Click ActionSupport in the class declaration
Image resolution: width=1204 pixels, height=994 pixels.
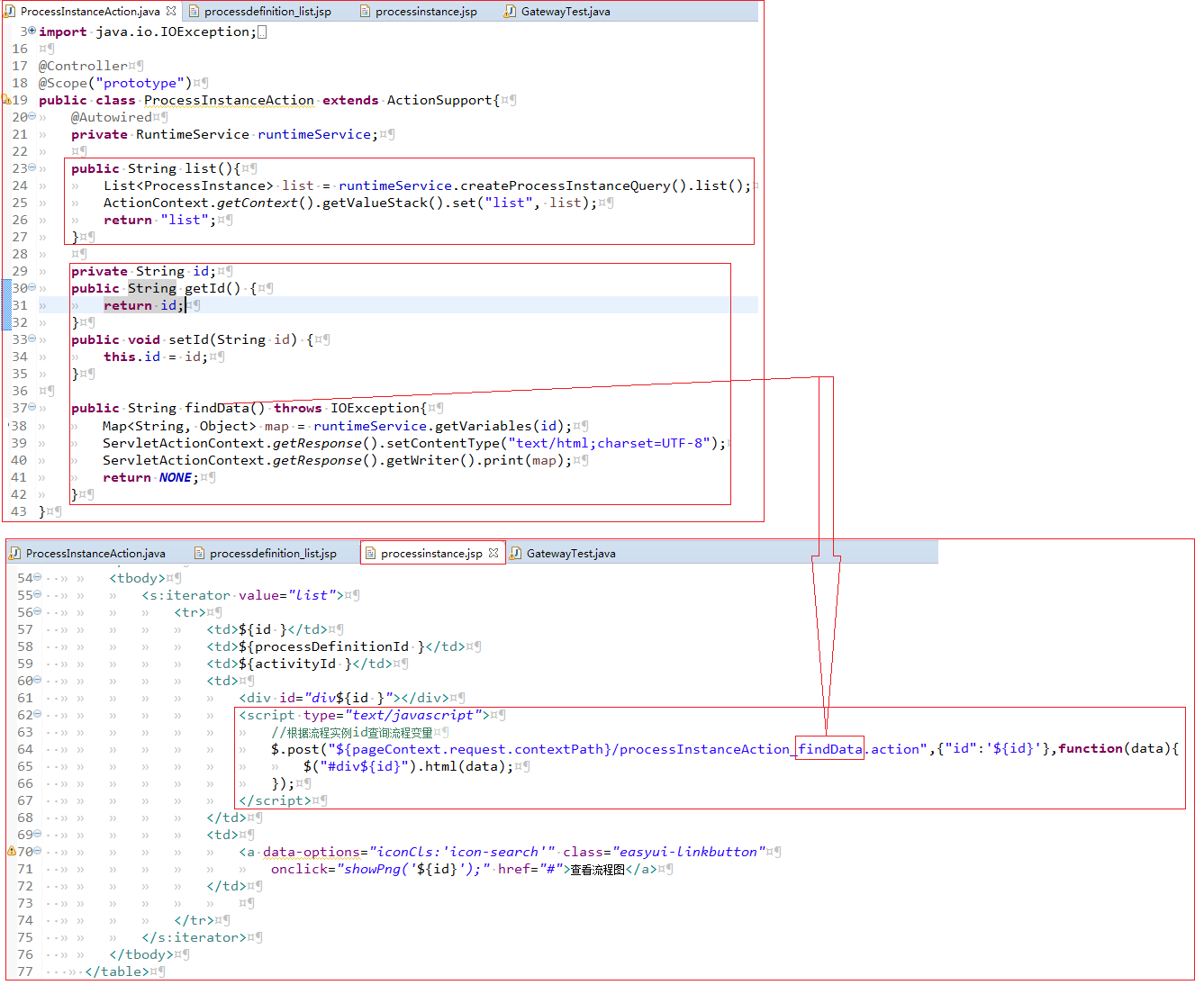[x=439, y=100]
